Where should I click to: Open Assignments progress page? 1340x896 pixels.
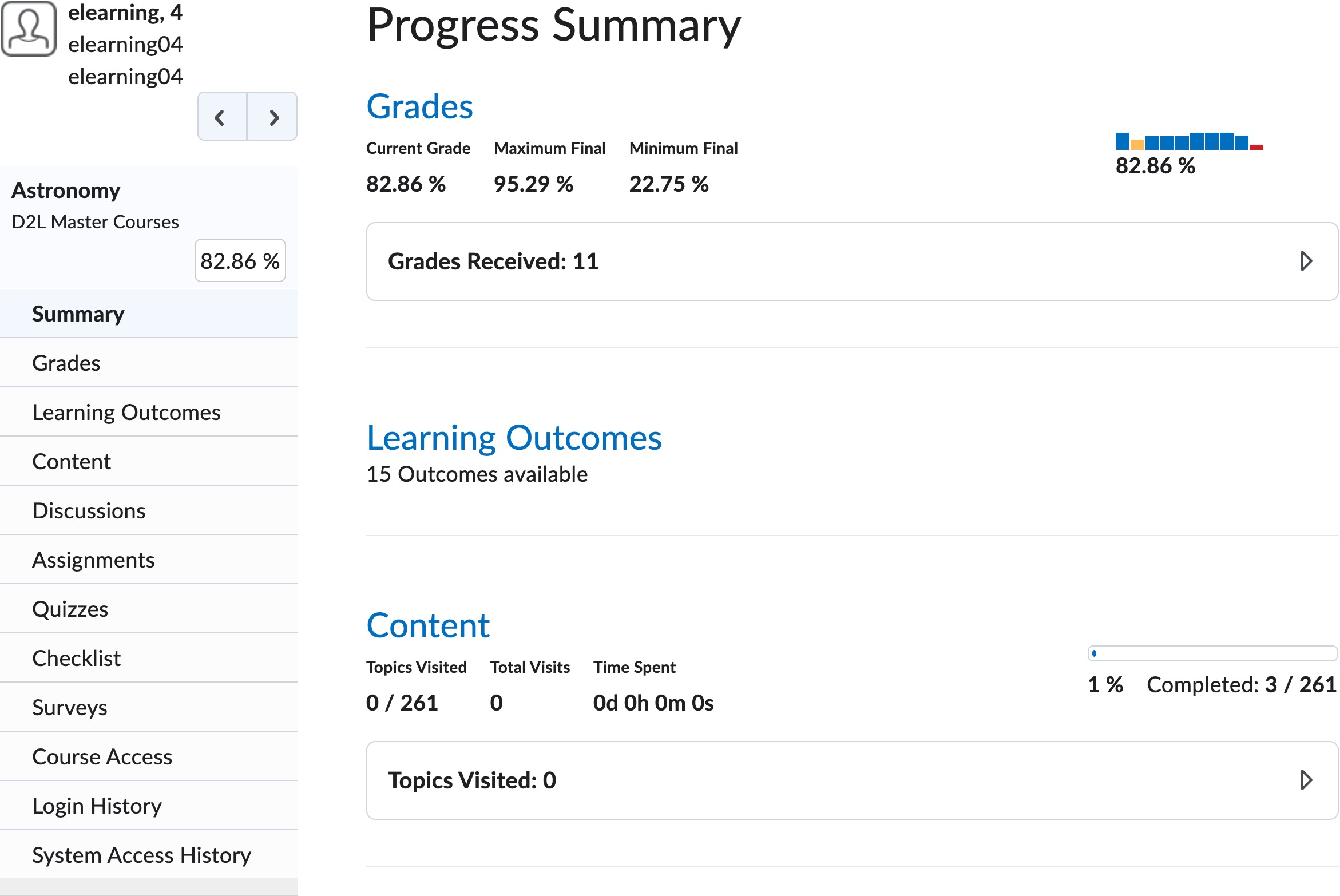[x=93, y=560]
